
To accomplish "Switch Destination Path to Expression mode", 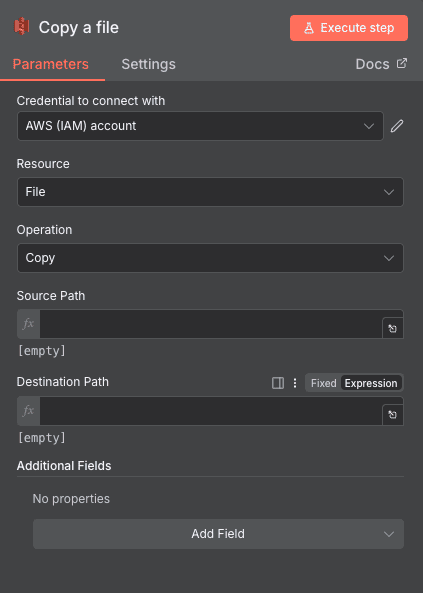I will [x=371, y=383].
